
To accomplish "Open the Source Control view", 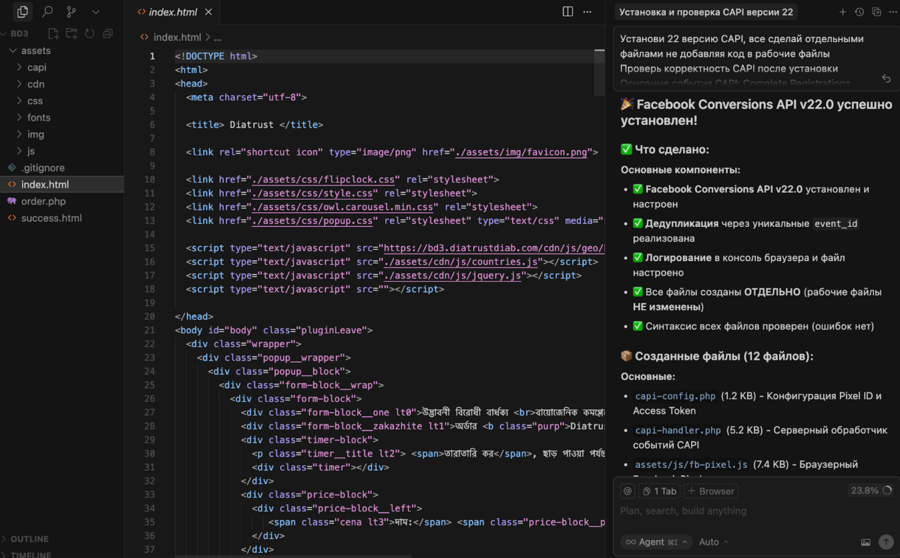I will (71, 12).
